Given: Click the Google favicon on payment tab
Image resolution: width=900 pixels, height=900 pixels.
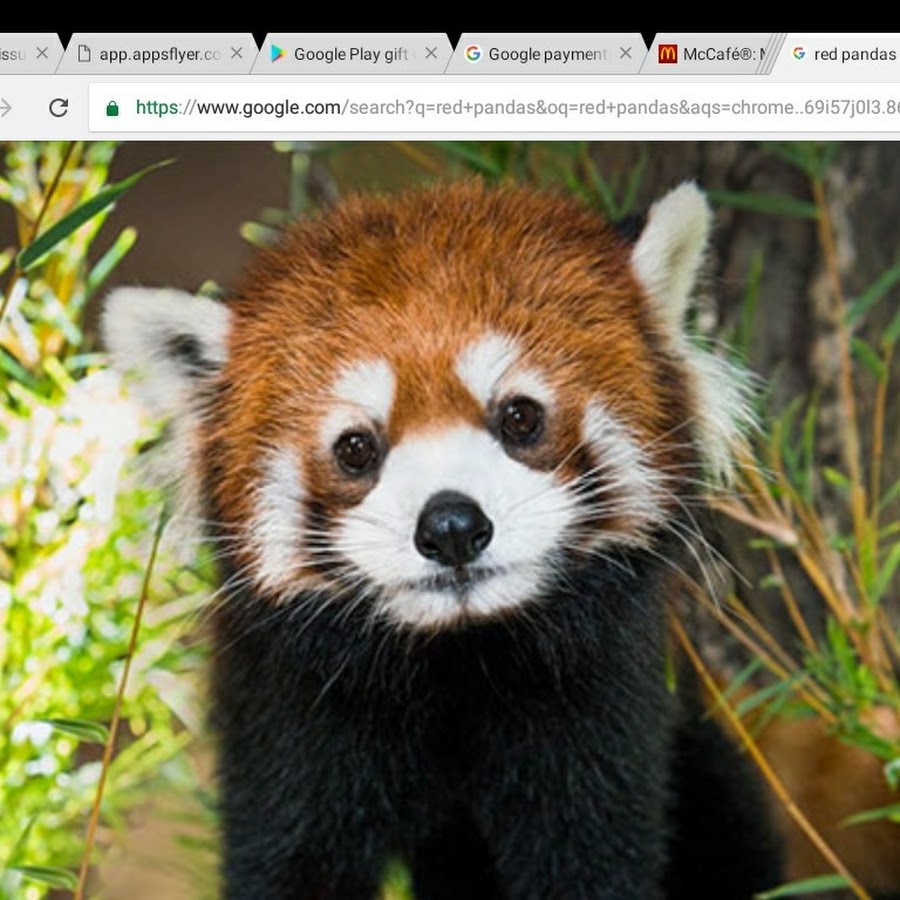Looking at the screenshot, I should pyautogui.click(x=473, y=54).
